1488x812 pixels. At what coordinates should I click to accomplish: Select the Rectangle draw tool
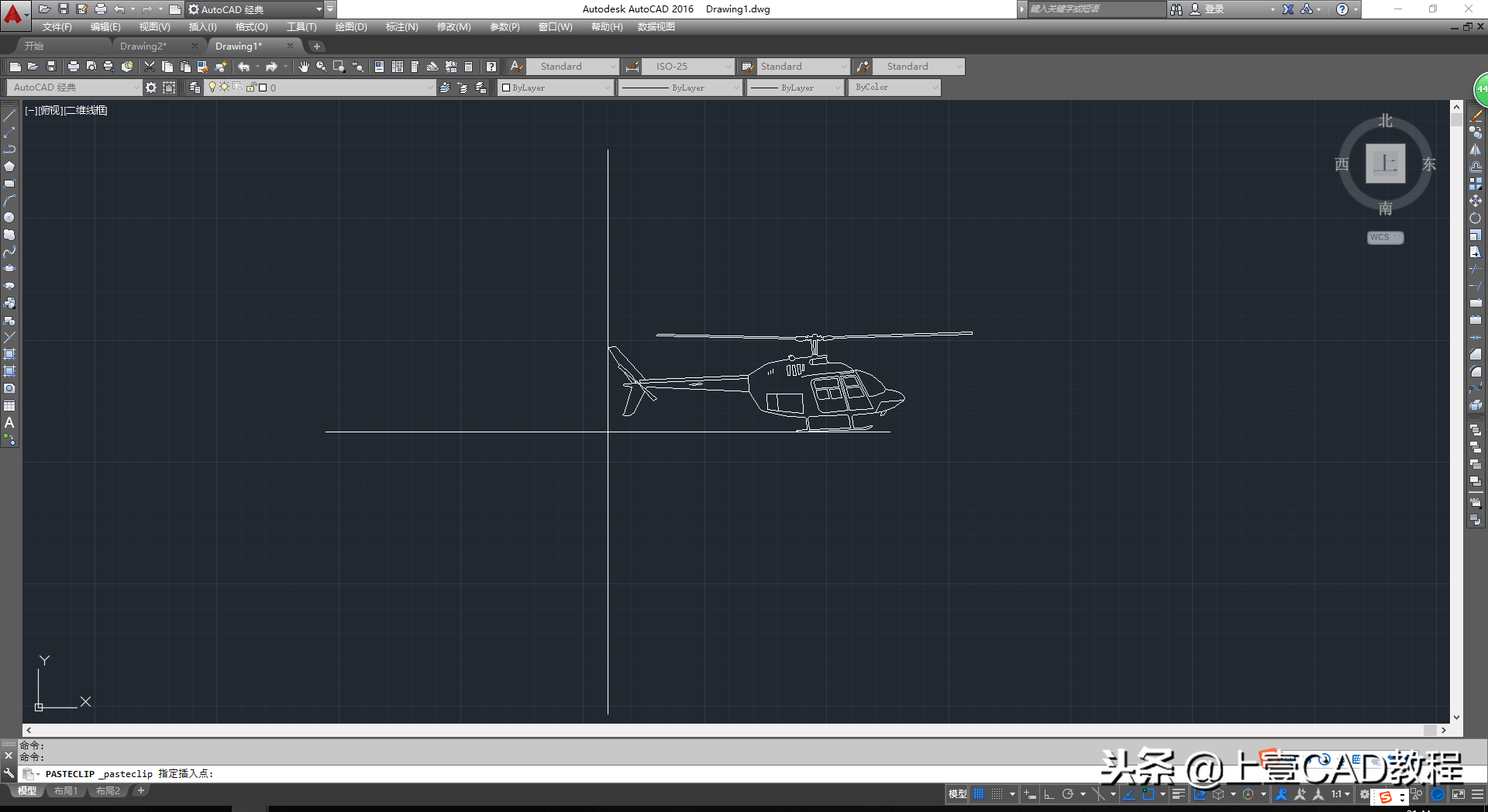pyautogui.click(x=9, y=184)
